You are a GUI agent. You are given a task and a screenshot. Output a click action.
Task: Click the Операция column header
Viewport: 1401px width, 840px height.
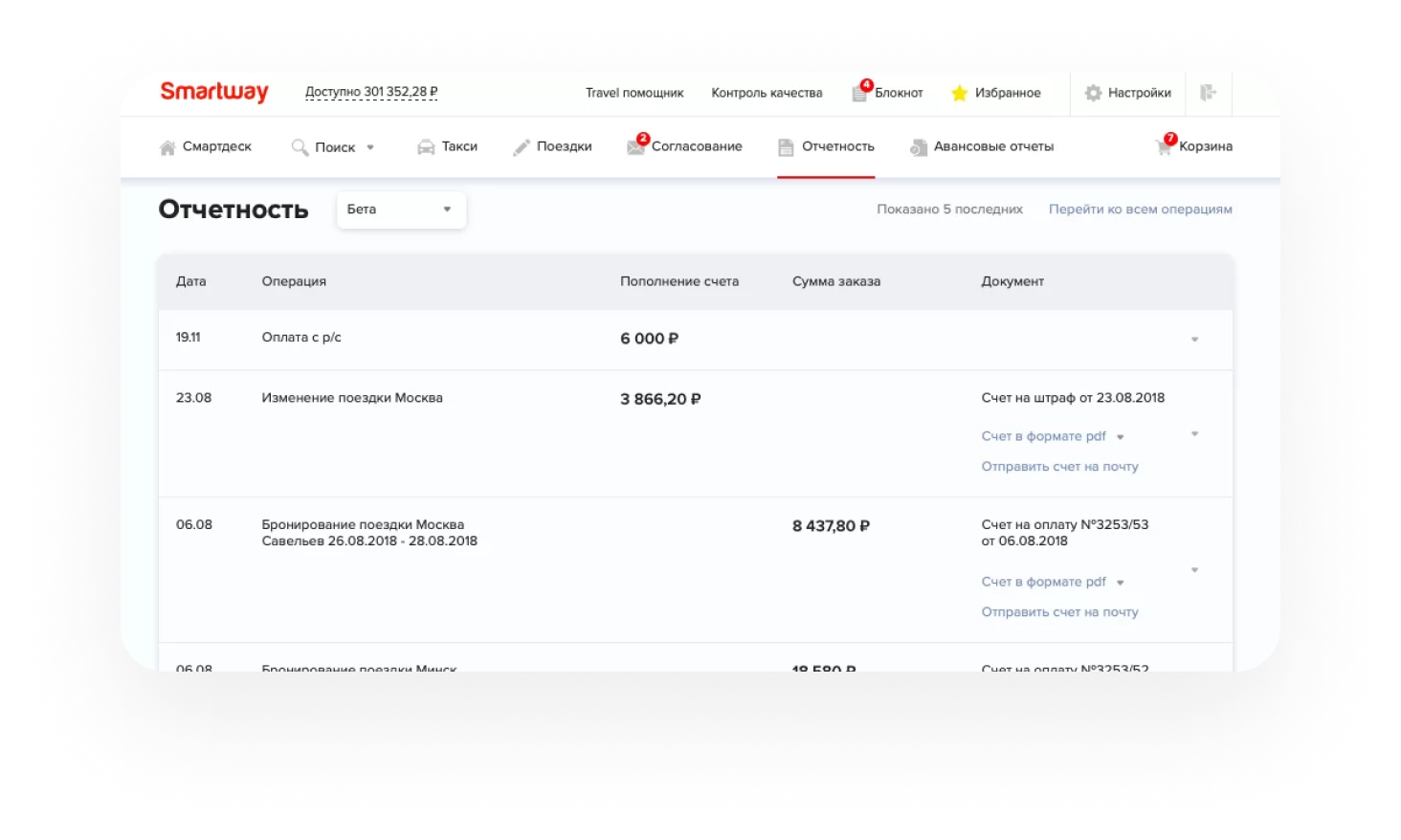294,281
